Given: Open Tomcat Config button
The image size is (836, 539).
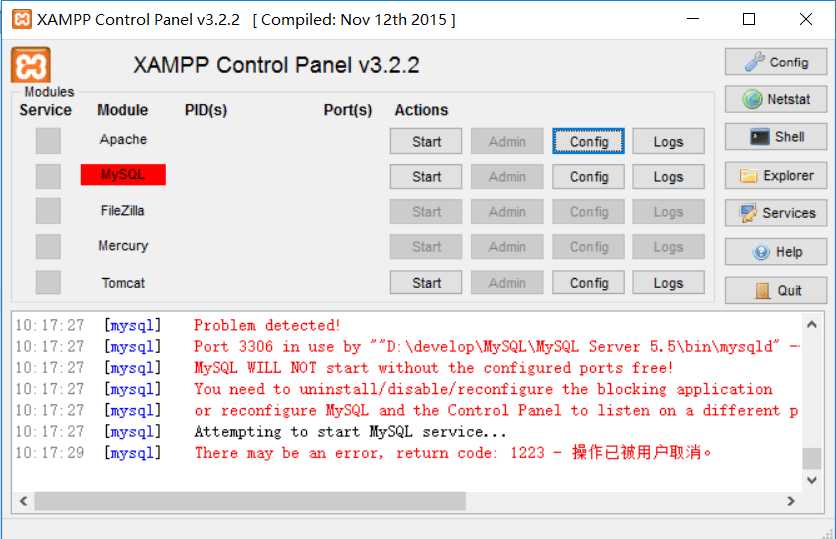Looking at the screenshot, I should tap(588, 283).
